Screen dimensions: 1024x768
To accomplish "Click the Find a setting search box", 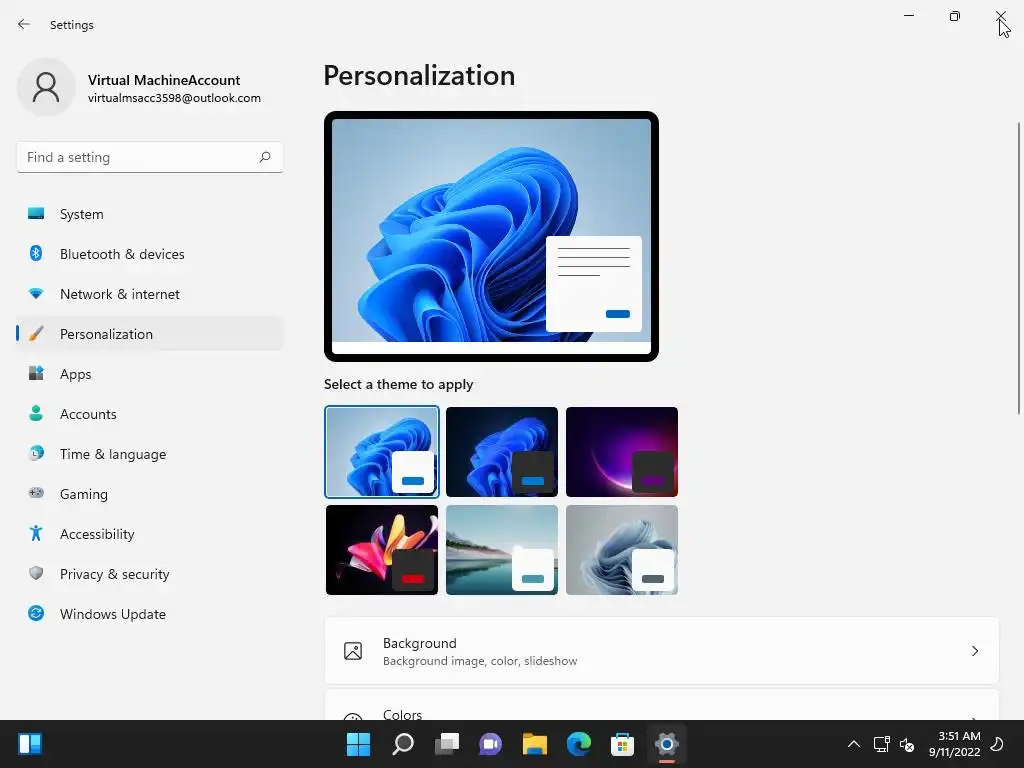I will click(x=150, y=157).
